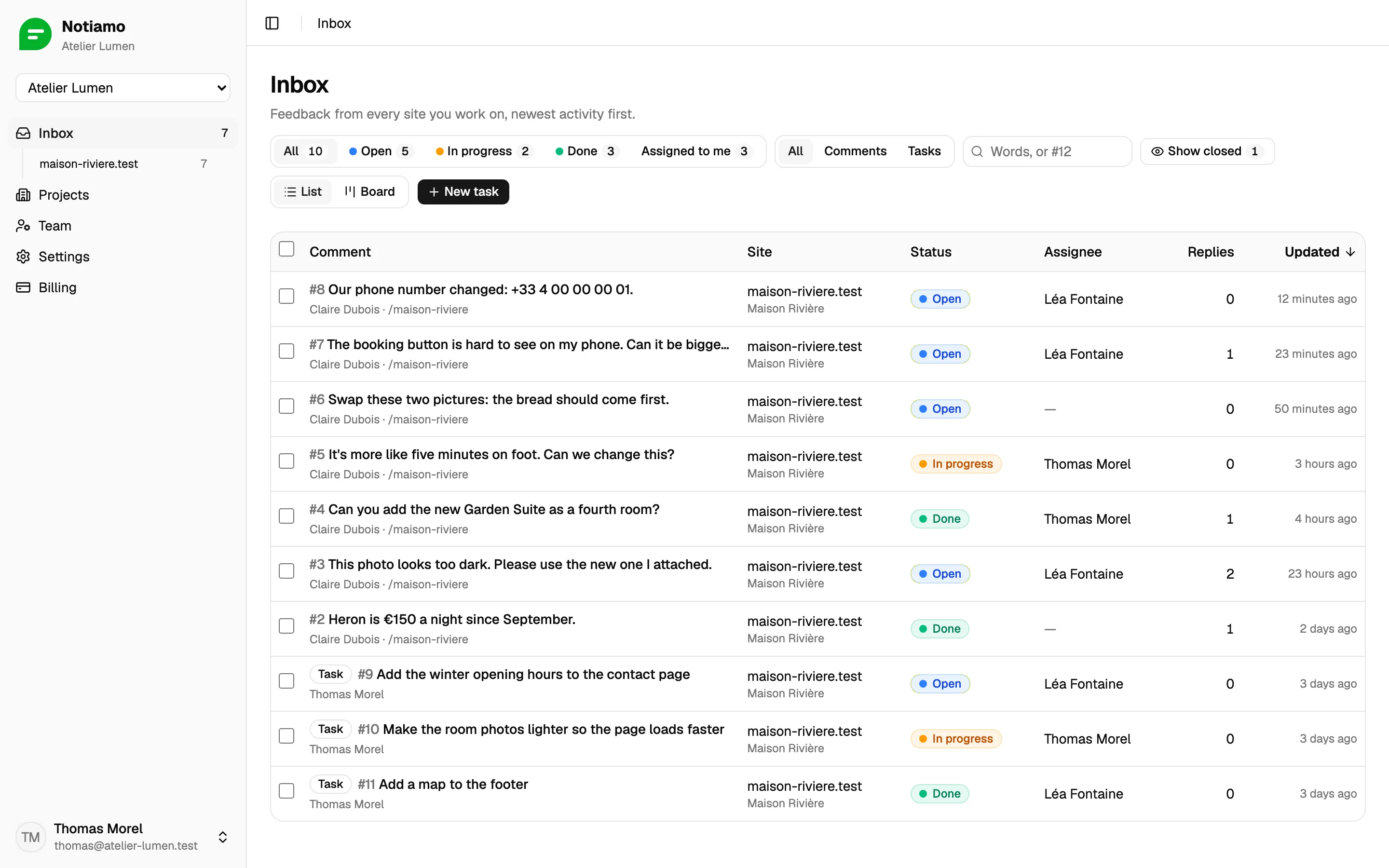Open the Atelier Lumen workspace dropdown
This screenshot has height=868, width=1389.
123,88
